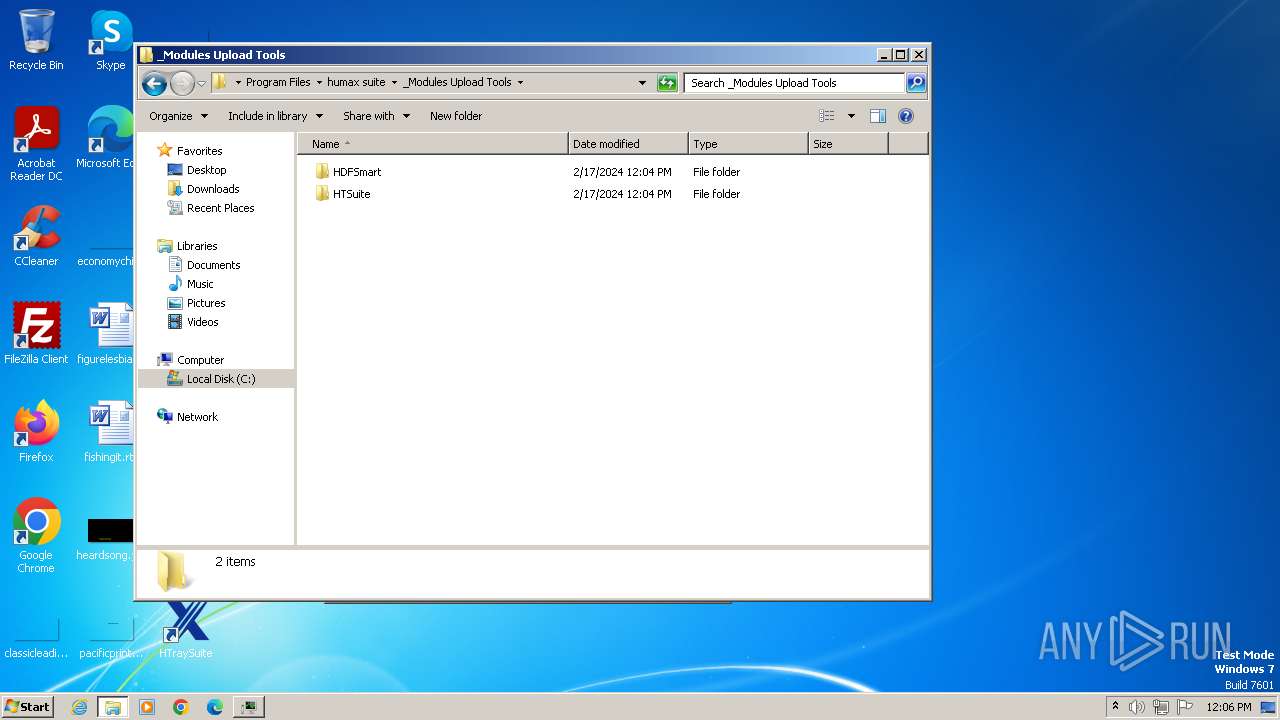Screen dimensions: 1280x720
Task: Sort by Name column
Action: click(432, 144)
